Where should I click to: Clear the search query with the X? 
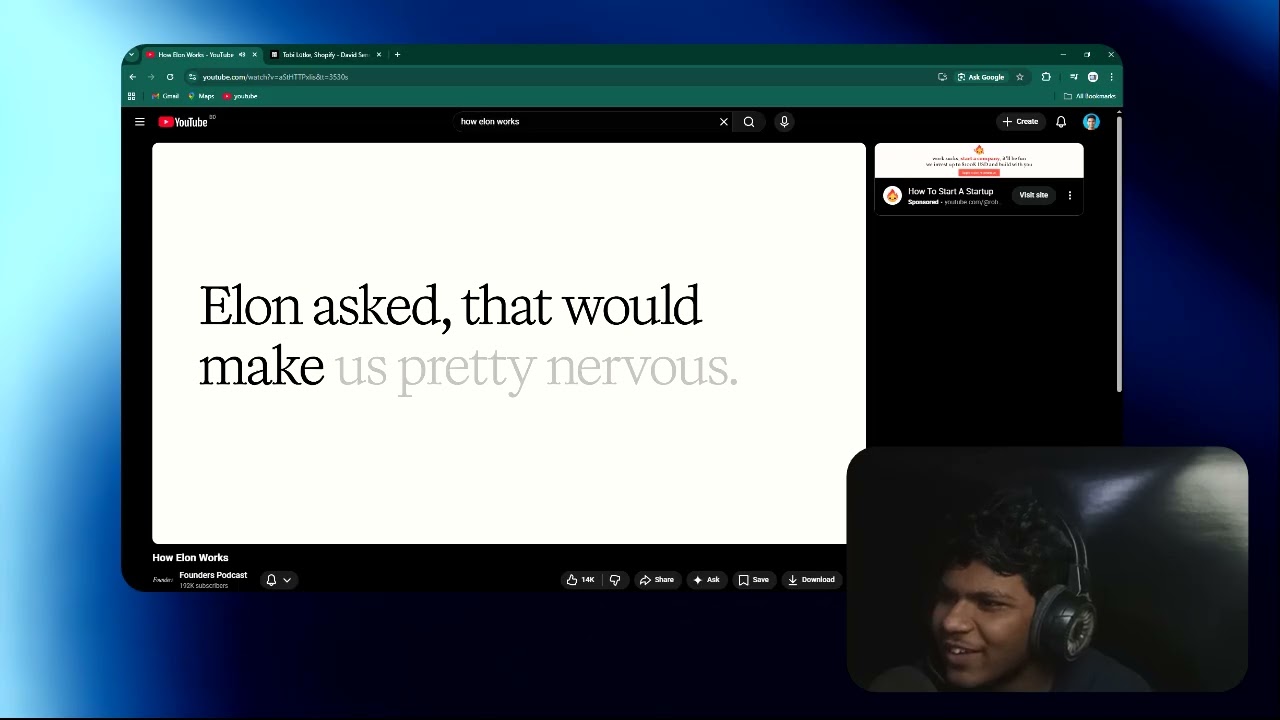pos(724,122)
